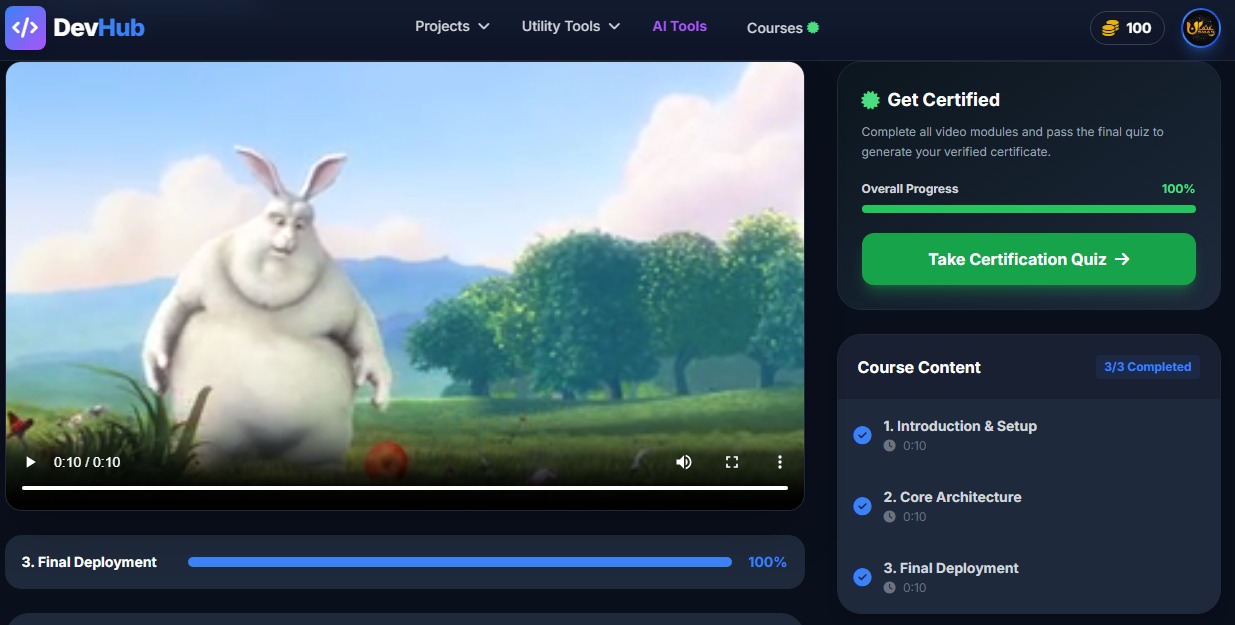Expand the Projects dropdown menu
Image resolution: width=1235 pixels, height=625 pixels.
[x=452, y=26]
